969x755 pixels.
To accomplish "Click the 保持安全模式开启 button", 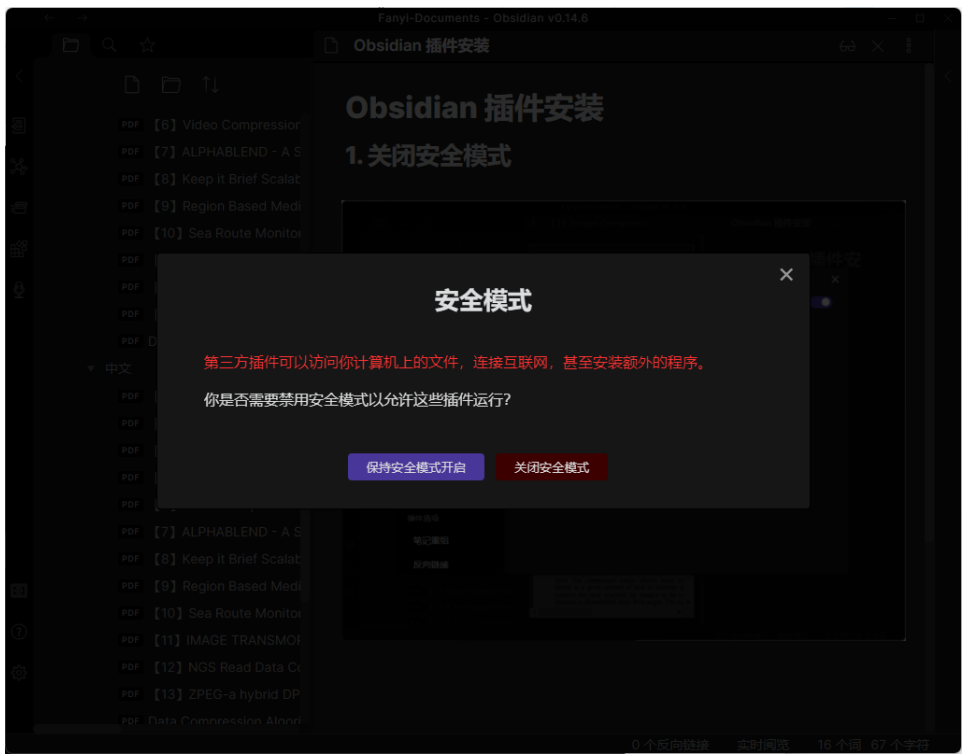I will pyautogui.click(x=415, y=467).
